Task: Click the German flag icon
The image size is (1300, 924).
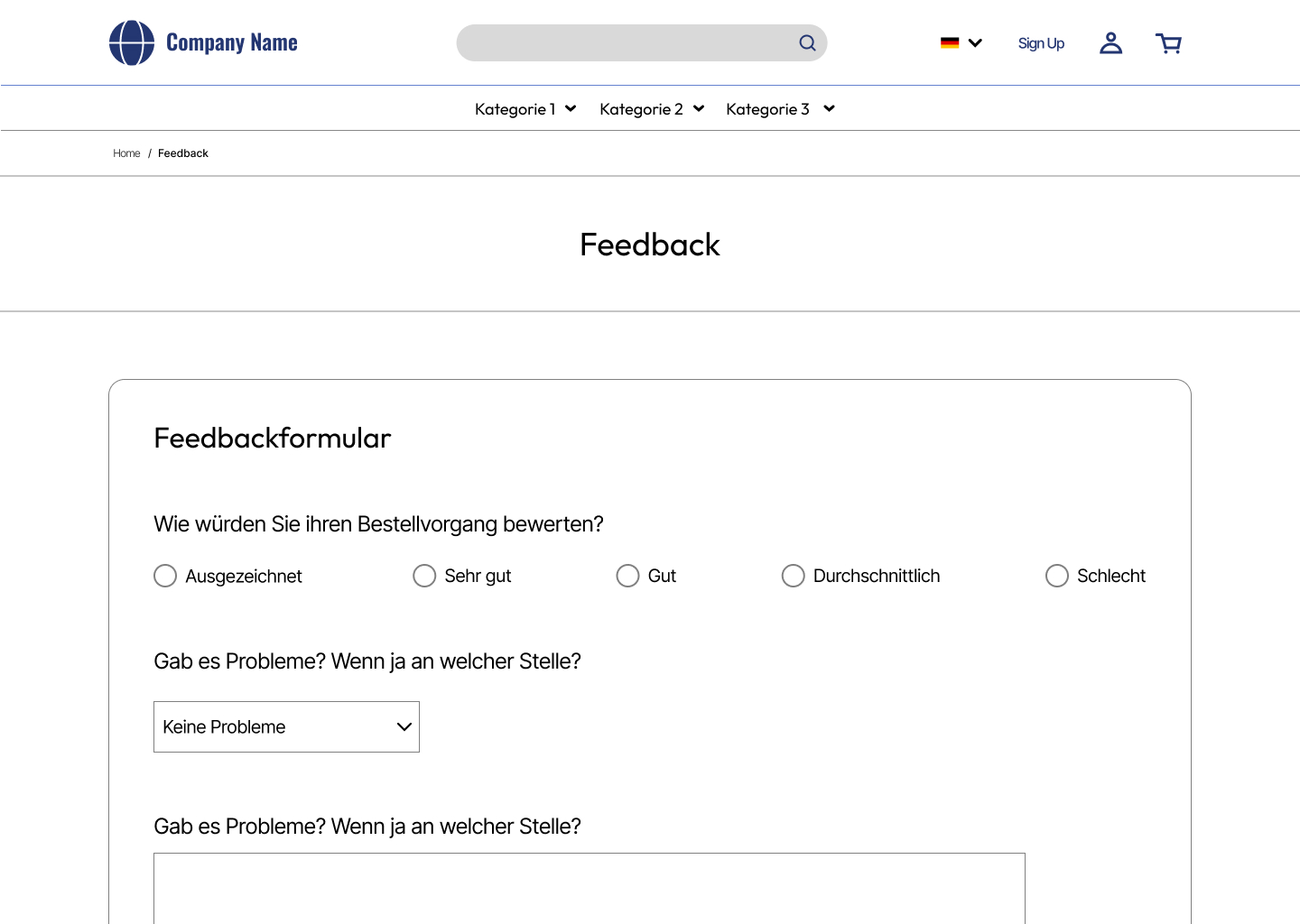Action: click(x=949, y=42)
